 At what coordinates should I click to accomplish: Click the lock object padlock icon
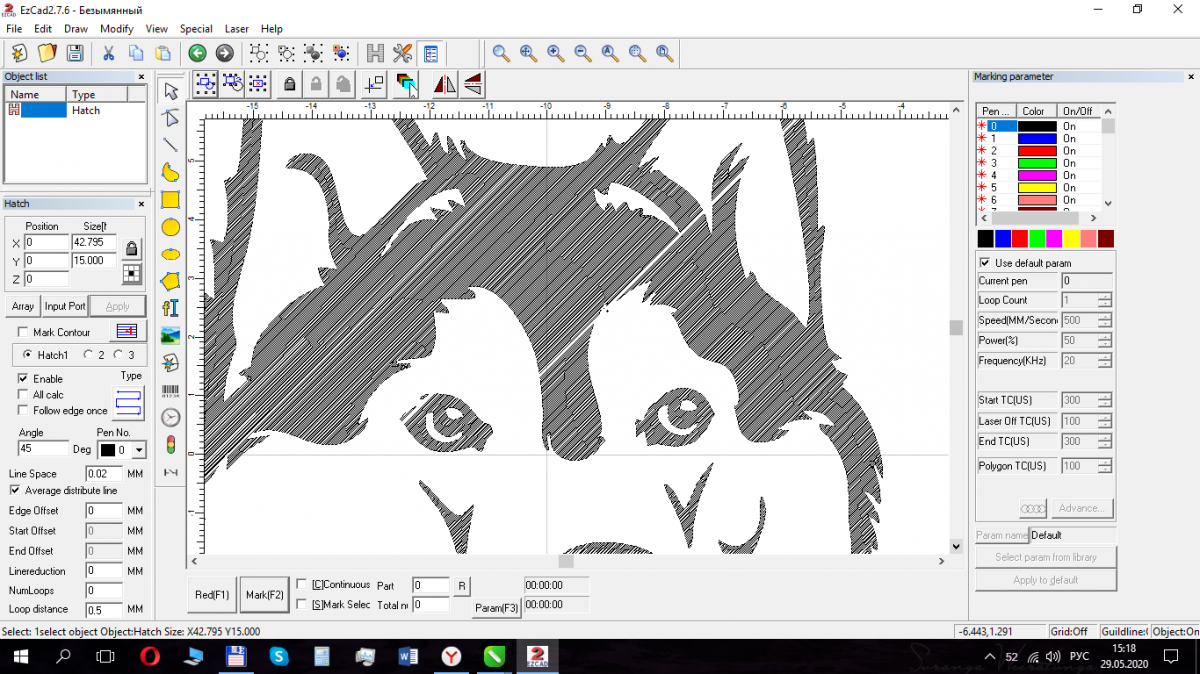(x=289, y=85)
